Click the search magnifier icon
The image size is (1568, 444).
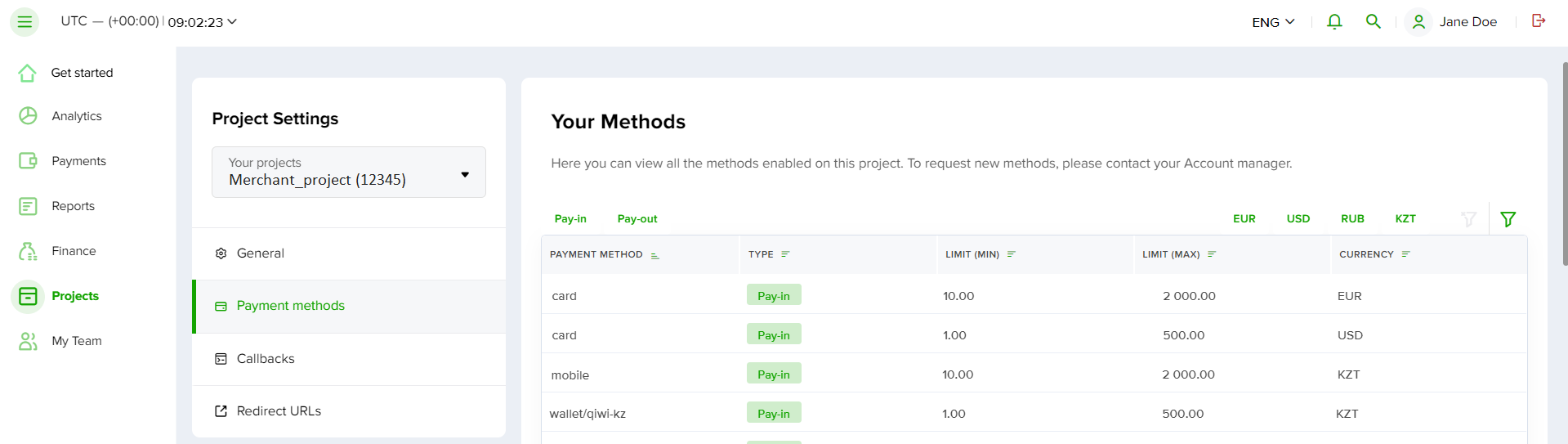(1374, 22)
